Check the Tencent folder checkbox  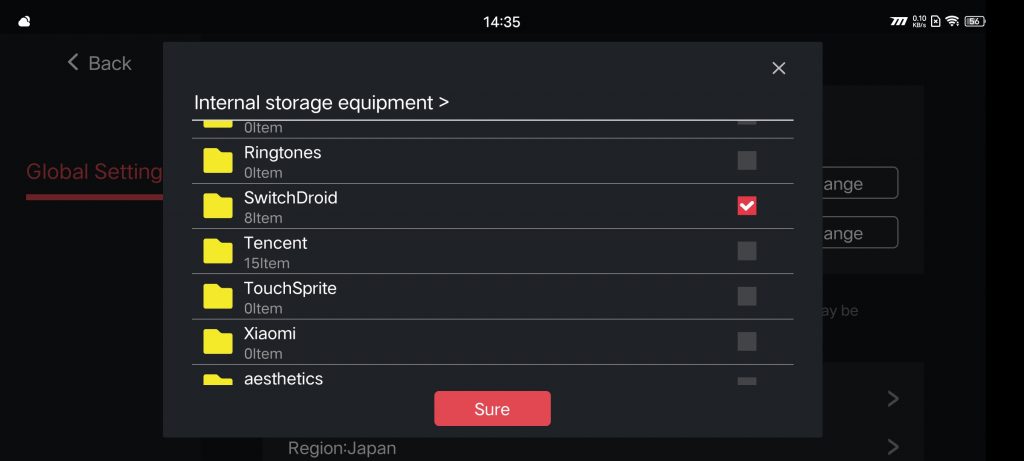point(747,251)
